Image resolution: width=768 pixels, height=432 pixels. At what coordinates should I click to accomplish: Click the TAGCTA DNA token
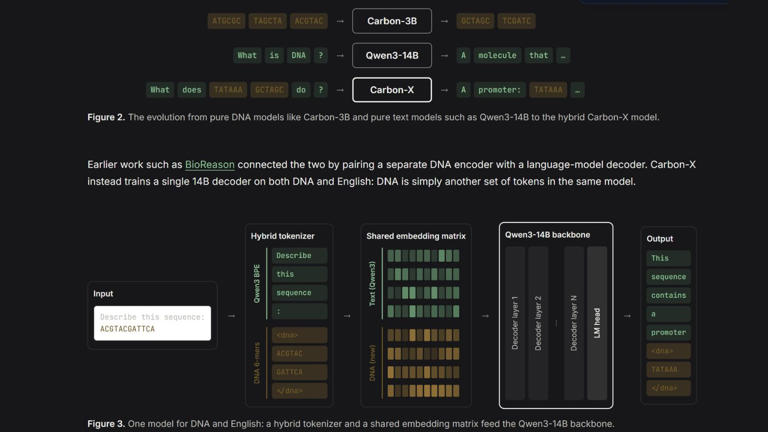[267, 21]
